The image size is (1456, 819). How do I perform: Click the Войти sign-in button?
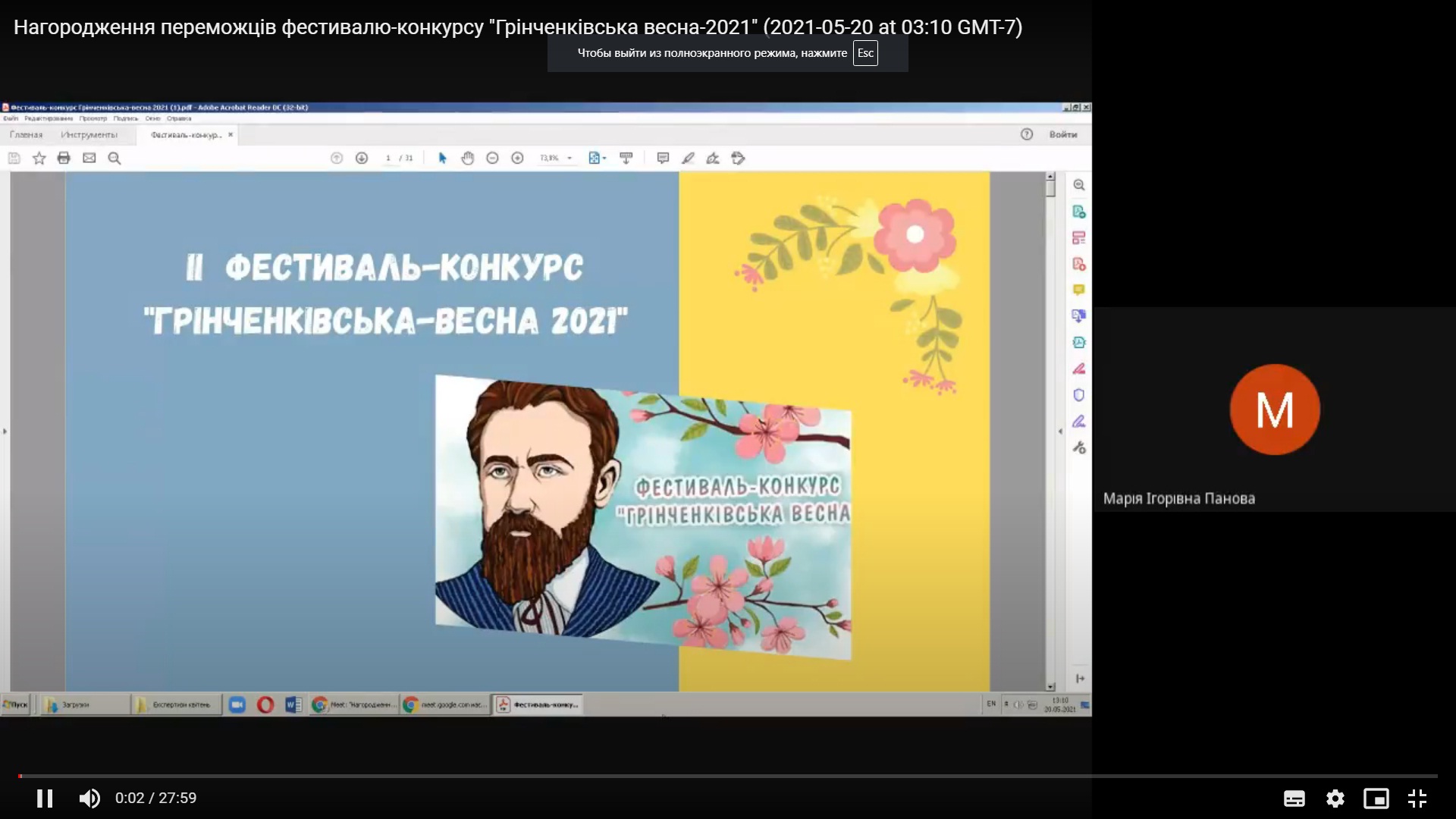tap(1062, 134)
